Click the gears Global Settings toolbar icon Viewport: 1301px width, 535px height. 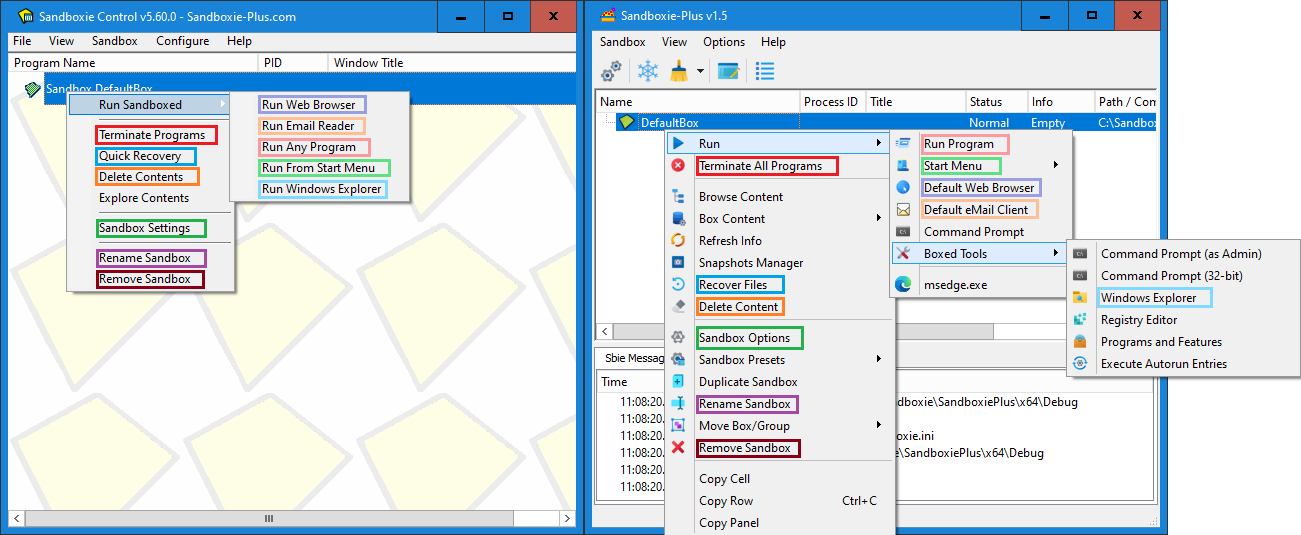pyautogui.click(x=611, y=71)
